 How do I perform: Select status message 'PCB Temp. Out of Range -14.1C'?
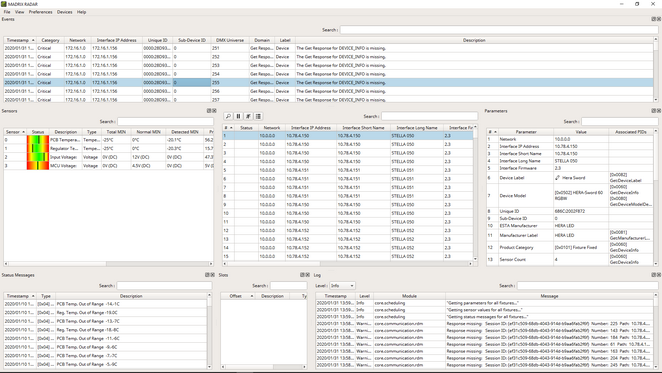(106, 304)
